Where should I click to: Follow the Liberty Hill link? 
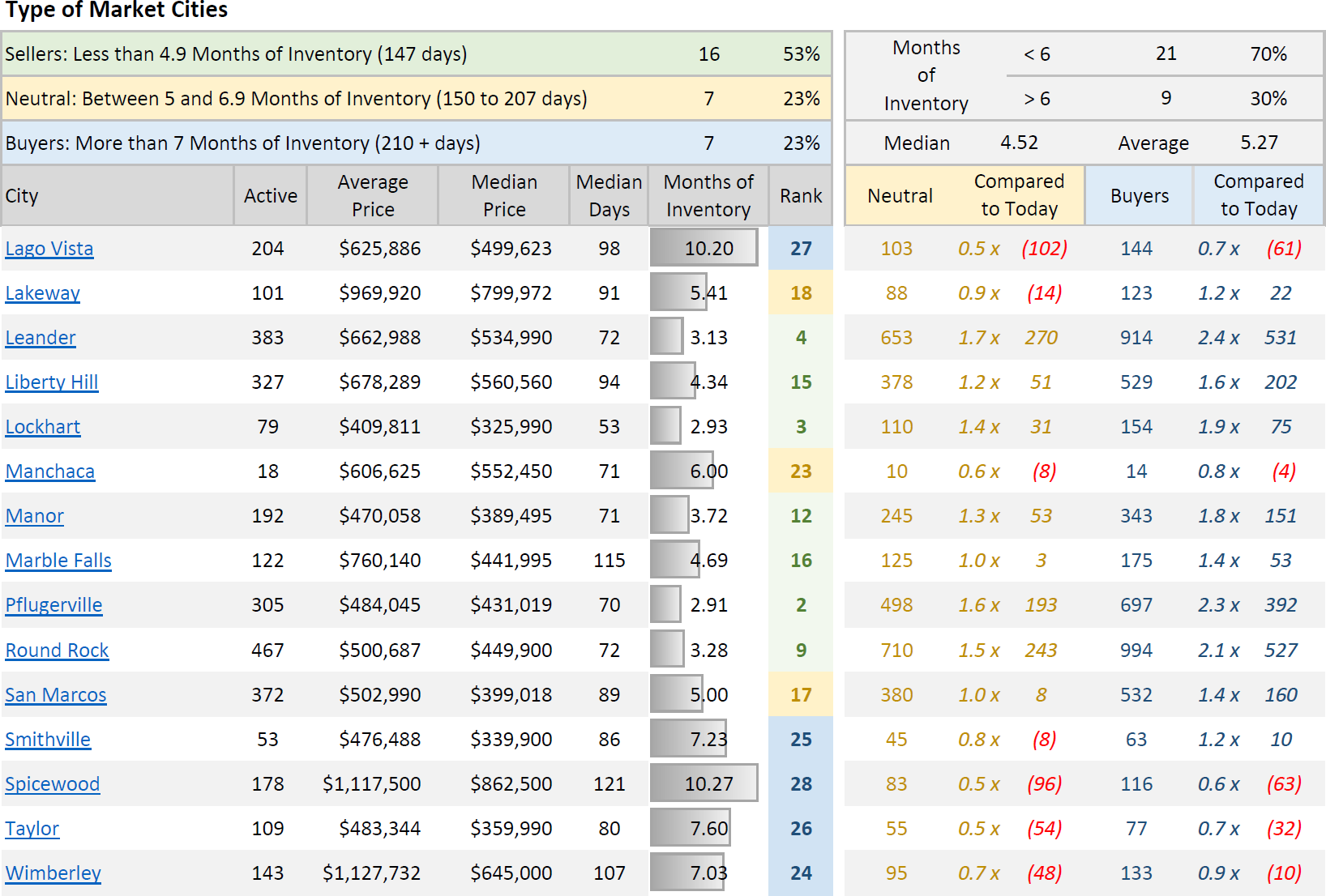pos(52,382)
